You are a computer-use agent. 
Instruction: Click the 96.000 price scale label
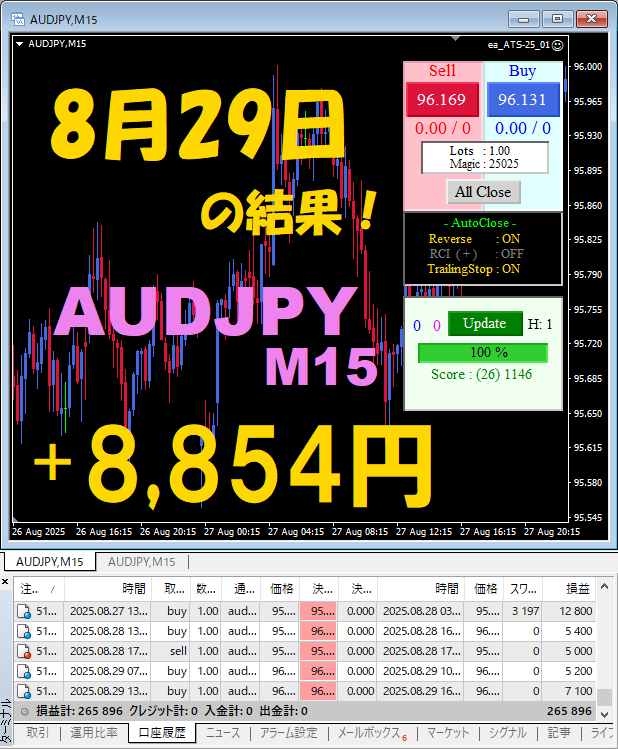[x=587, y=67]
